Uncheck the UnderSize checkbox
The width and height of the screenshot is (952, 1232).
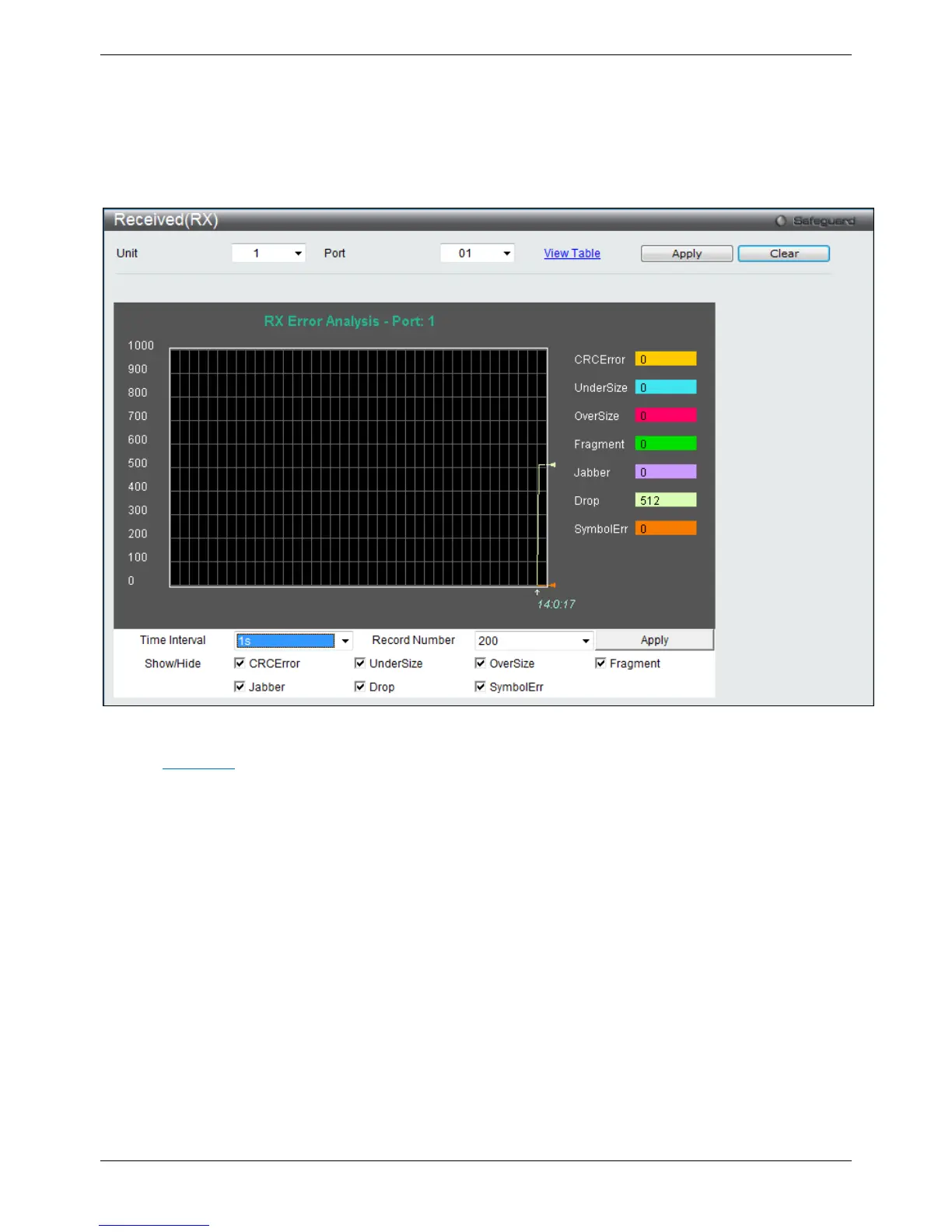359,663
